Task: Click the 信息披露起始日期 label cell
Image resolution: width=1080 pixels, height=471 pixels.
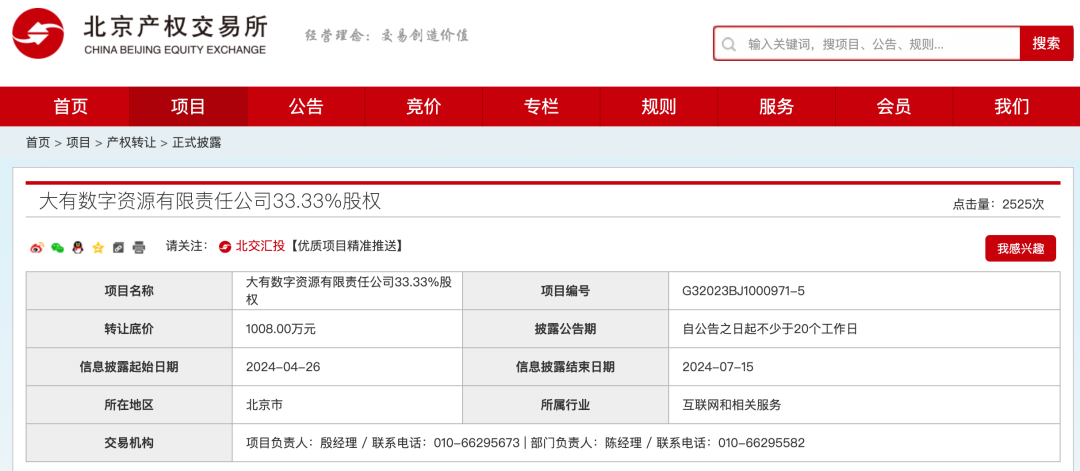Action: click(x=129, y=367)
